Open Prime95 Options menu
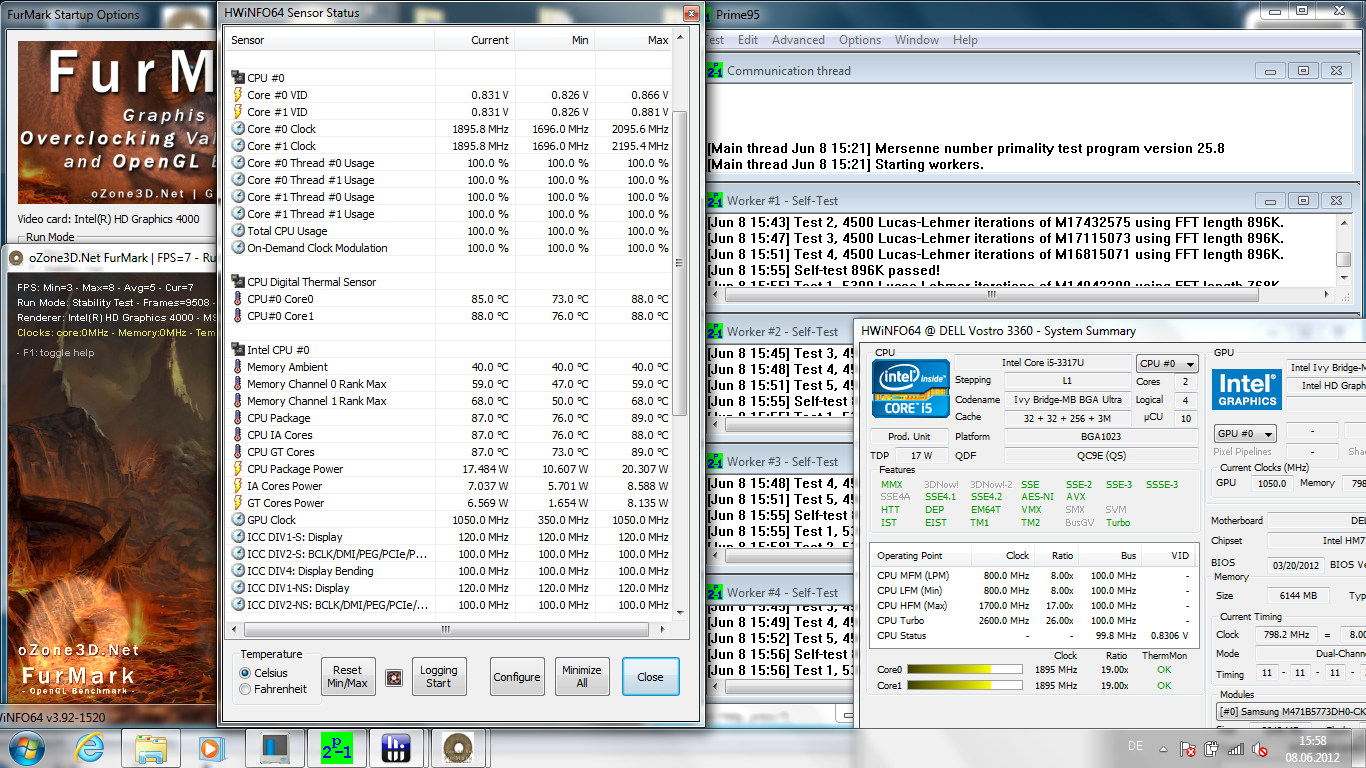 (860, 40)
